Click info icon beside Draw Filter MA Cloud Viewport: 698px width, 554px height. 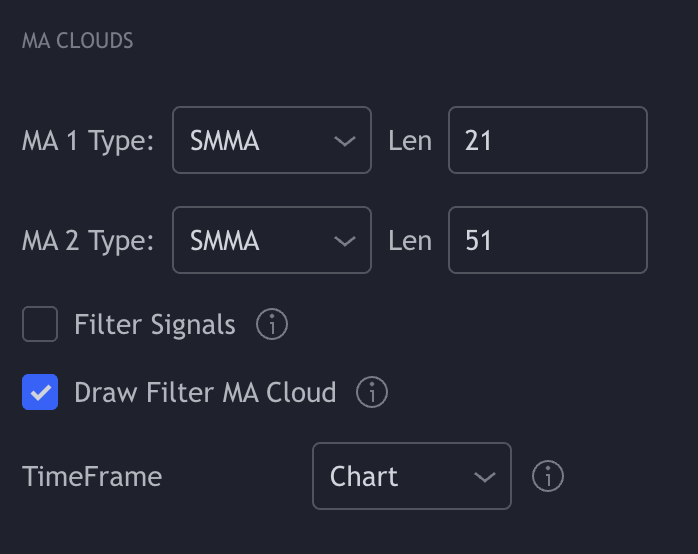point(372,392)
